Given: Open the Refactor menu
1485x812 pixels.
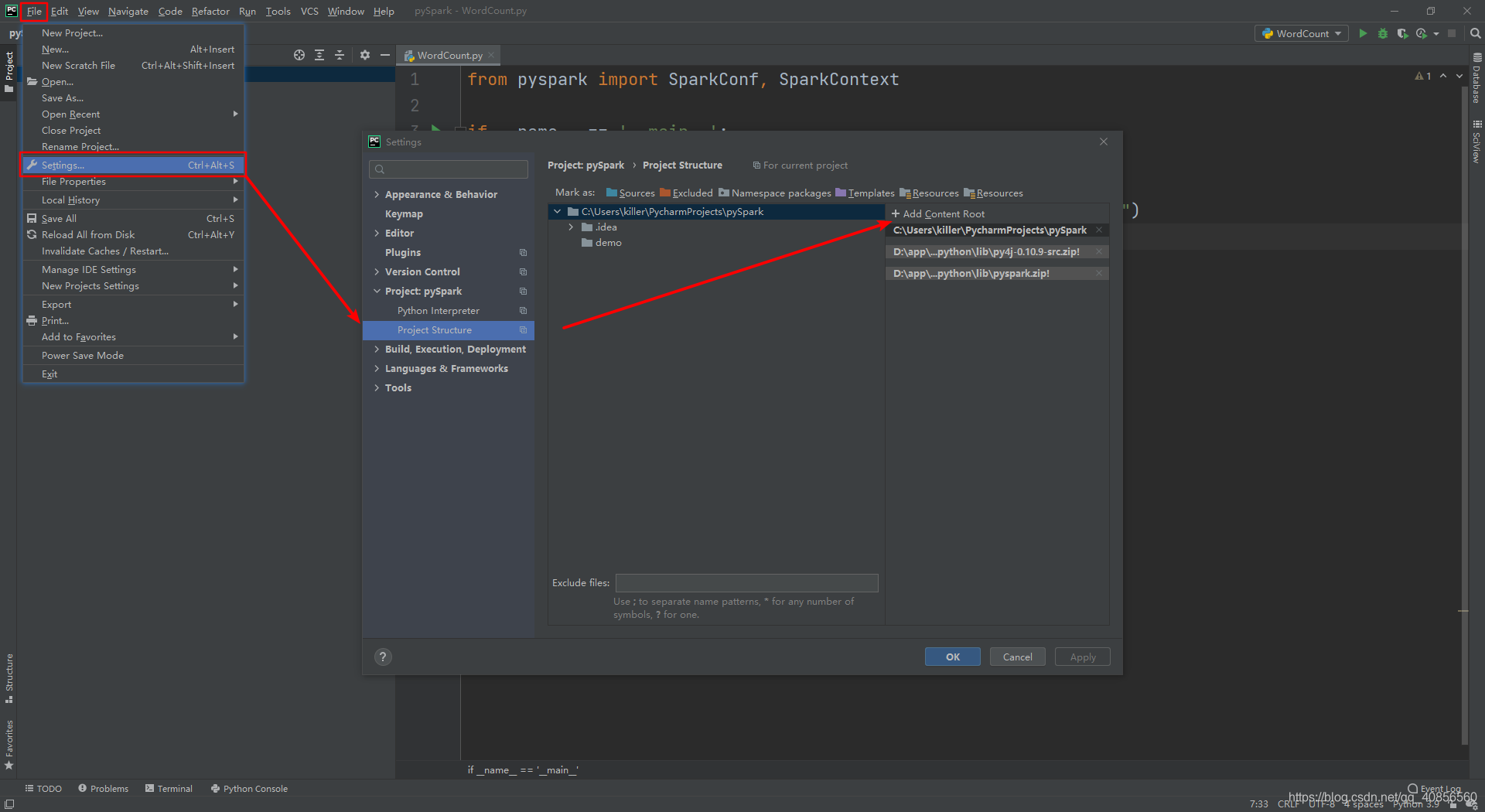Looking at the screenshot, I should tap(210, 11).
